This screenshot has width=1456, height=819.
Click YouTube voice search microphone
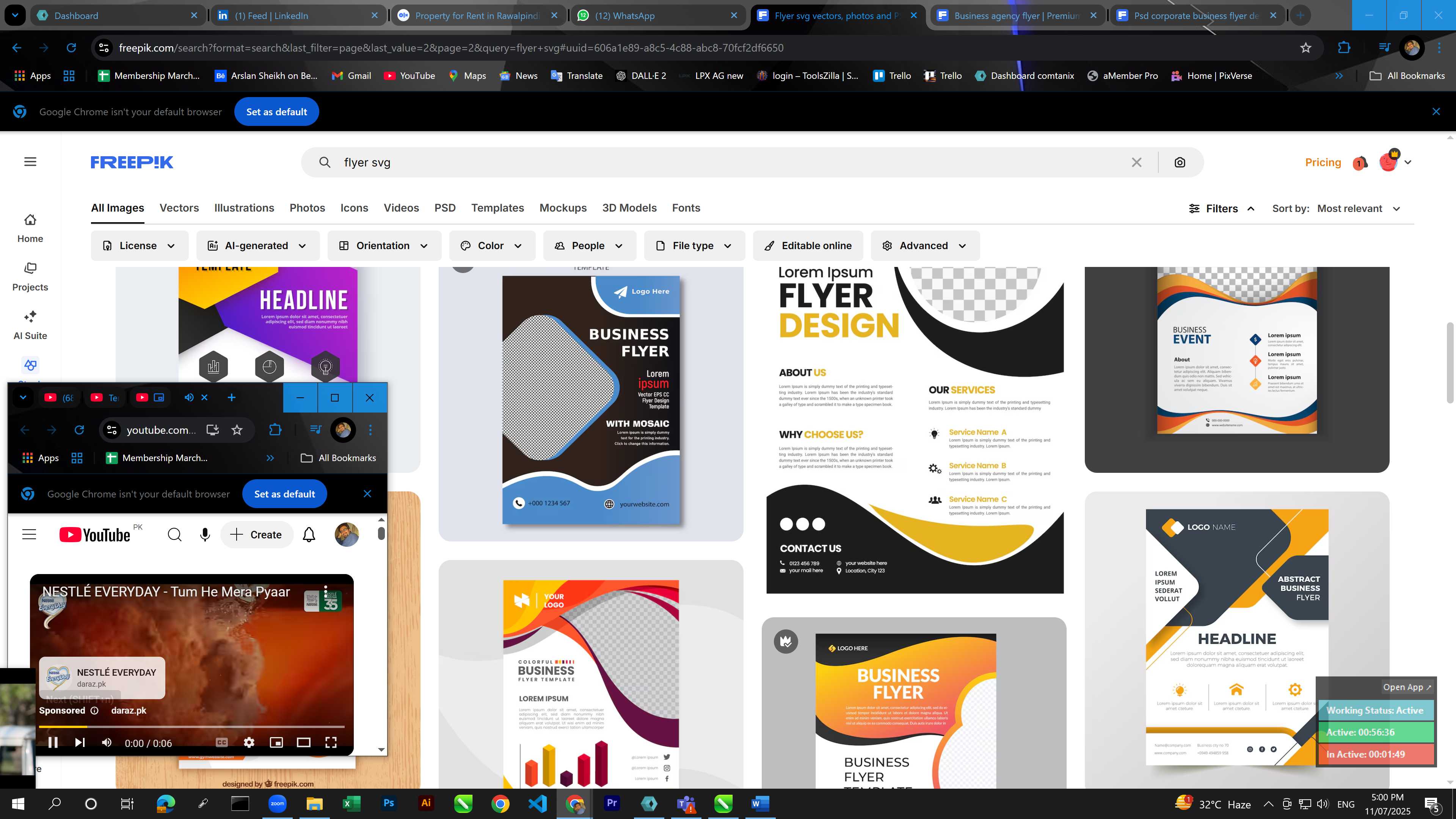(205, 535)
